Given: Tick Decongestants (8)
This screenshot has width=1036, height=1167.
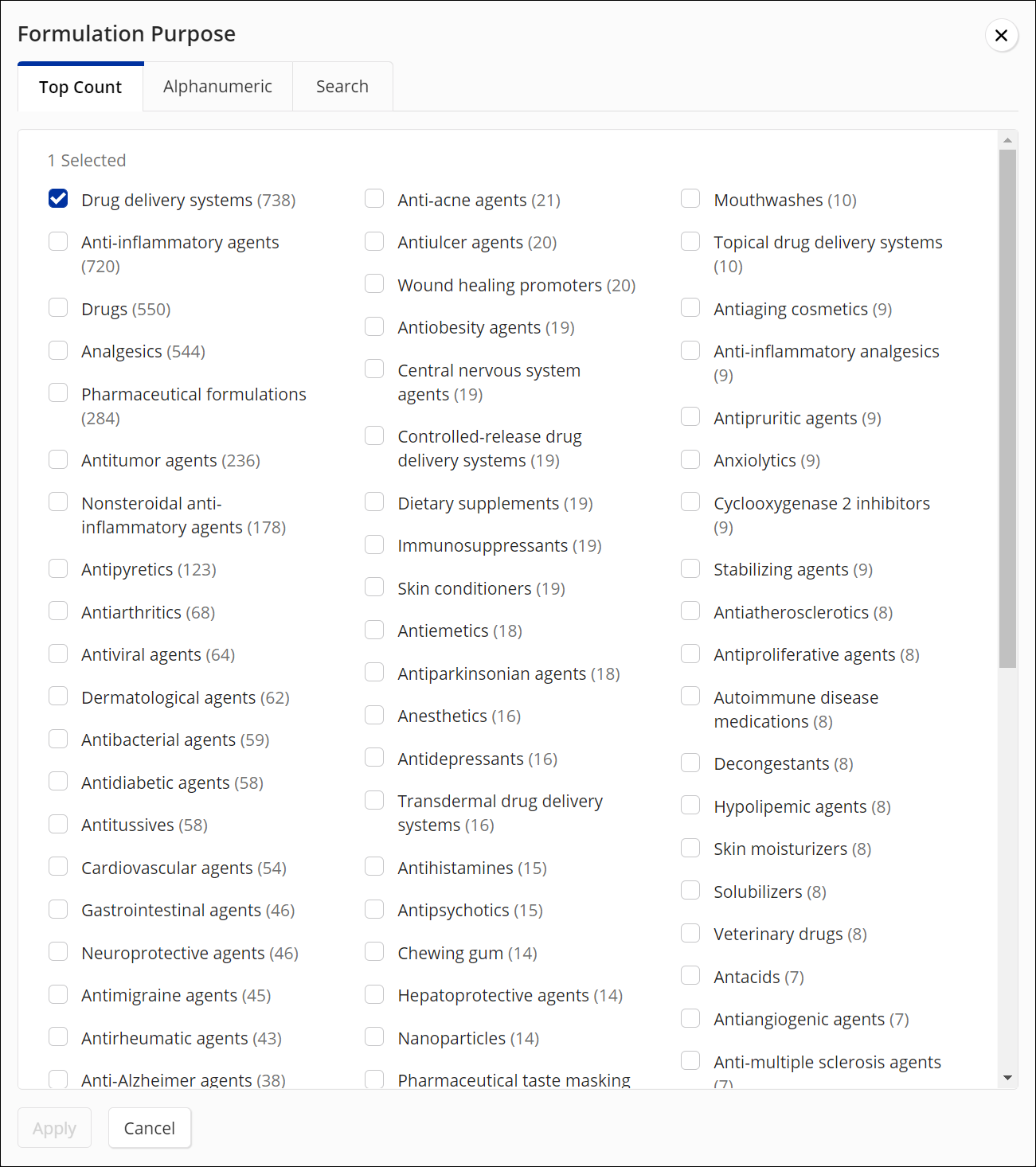Looking at the screenshot, I should [690, 763].
